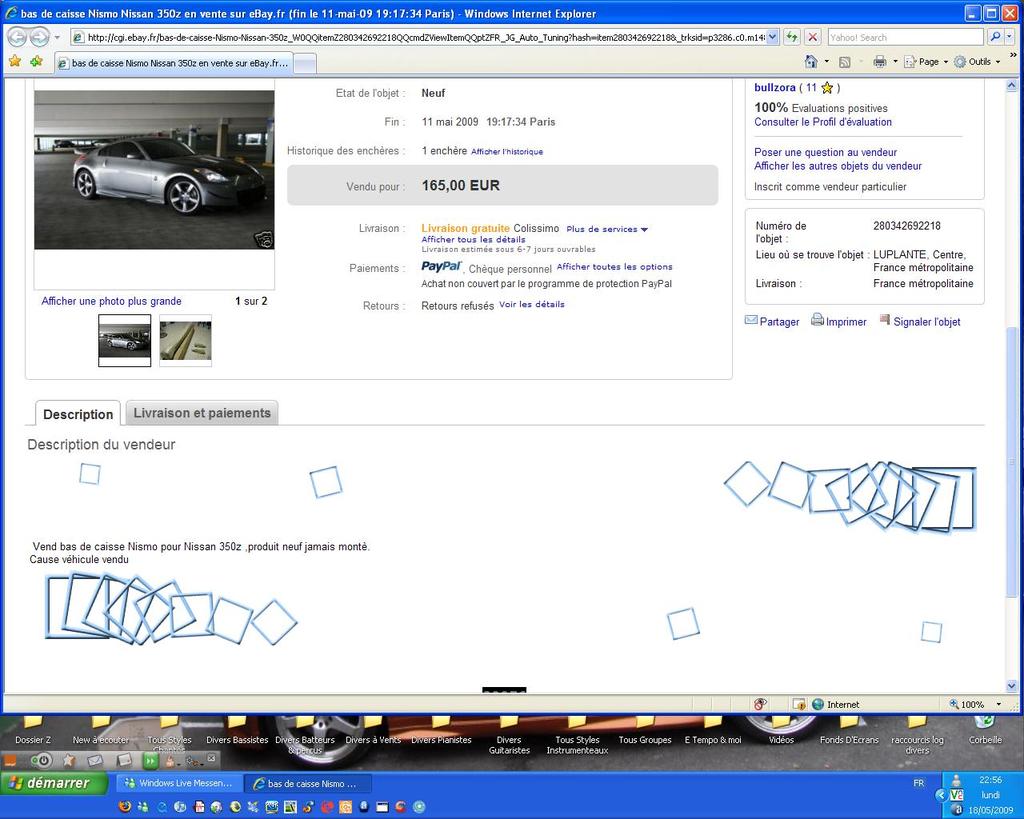
Task: Expand the Plus de services dropdown
Action: pyautogui.click(x=607, y=229)
